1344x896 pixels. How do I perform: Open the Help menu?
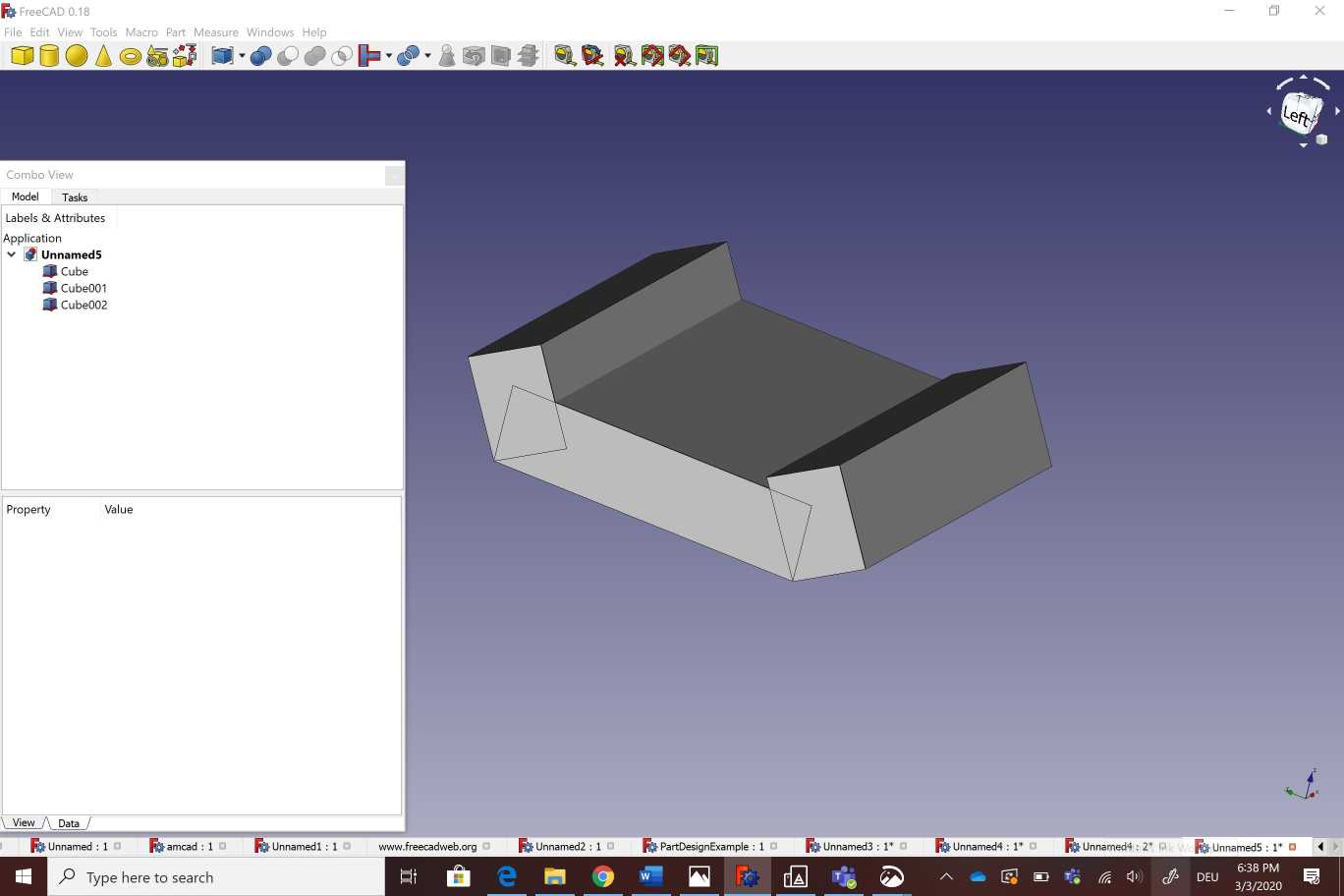point(314,32)
